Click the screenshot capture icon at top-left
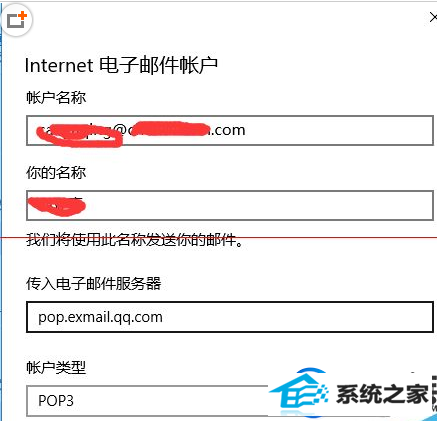The image size is (437, 421). pos(17,20)
